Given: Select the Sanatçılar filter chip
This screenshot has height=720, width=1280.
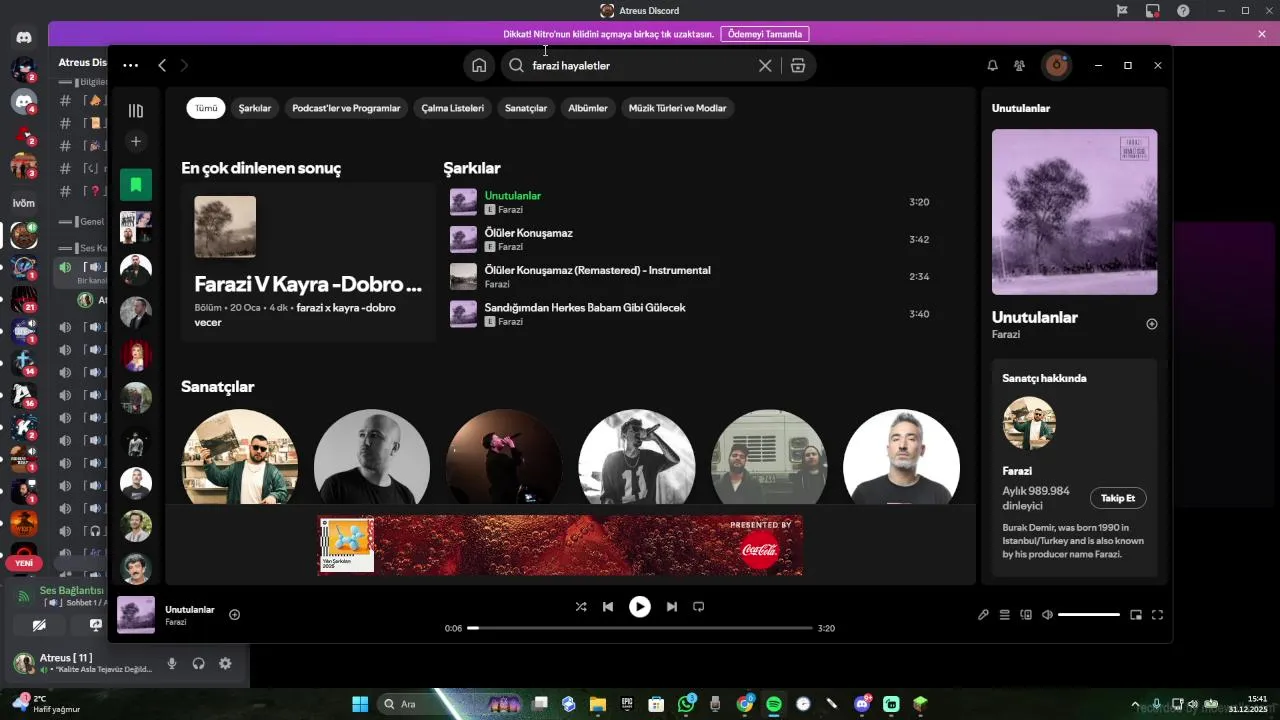Looking at the screenshot, I should [526, 108].
